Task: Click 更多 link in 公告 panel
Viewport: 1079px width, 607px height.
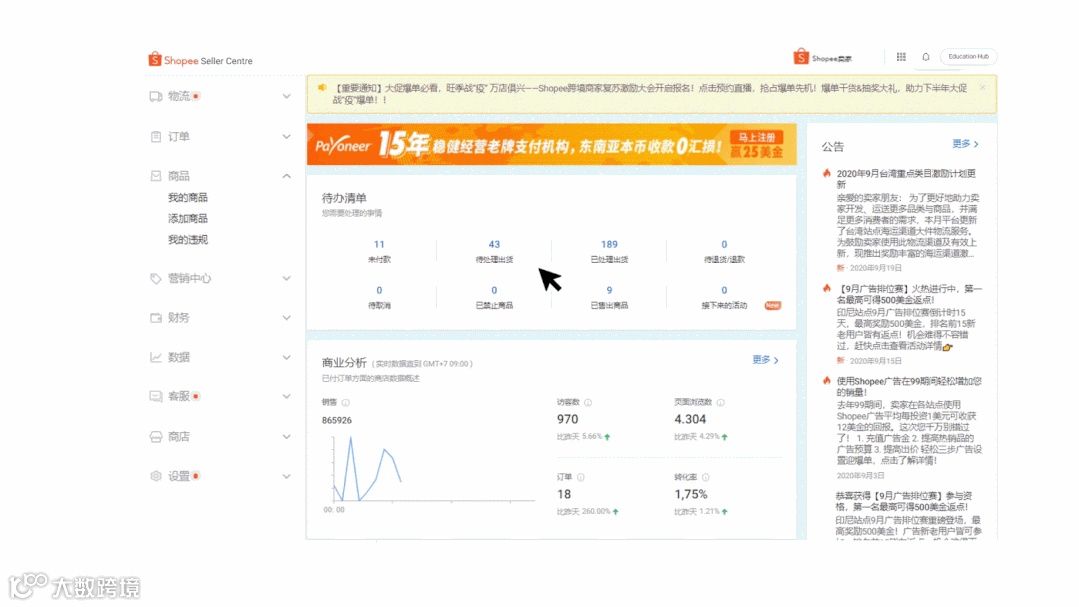Action: 965,144
